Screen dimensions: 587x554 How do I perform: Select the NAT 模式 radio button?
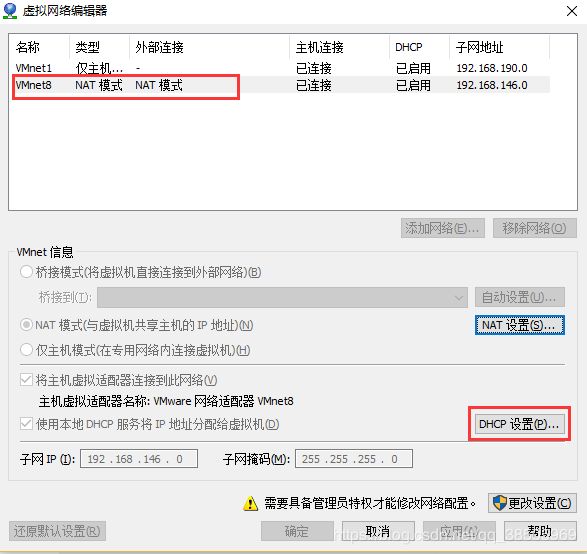[26, 325]
